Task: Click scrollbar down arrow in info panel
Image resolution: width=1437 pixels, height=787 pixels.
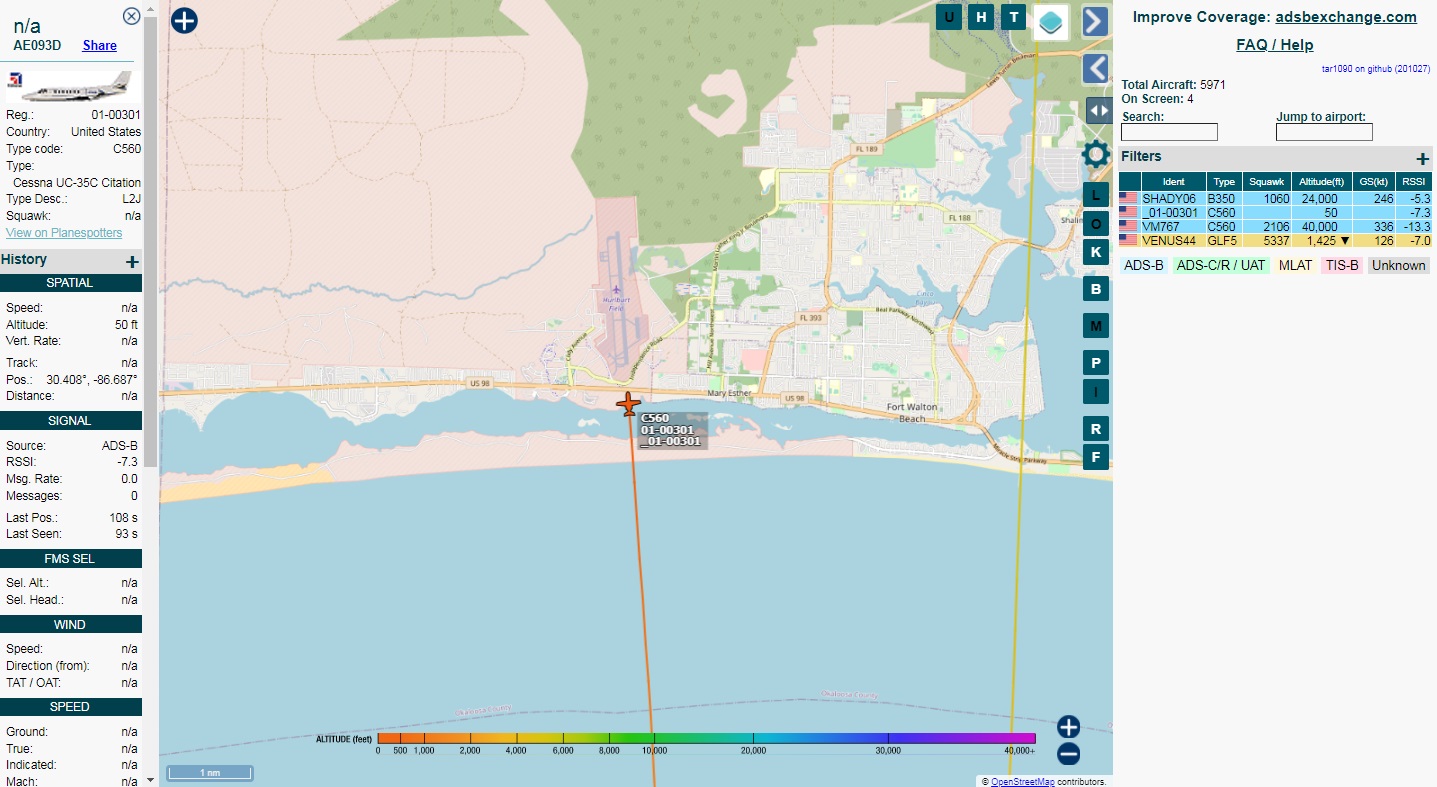Action: coord(150,779)
